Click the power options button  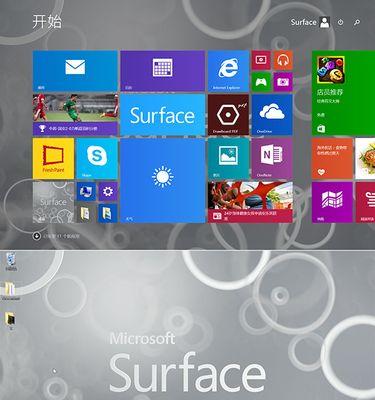tap(340, 22)
